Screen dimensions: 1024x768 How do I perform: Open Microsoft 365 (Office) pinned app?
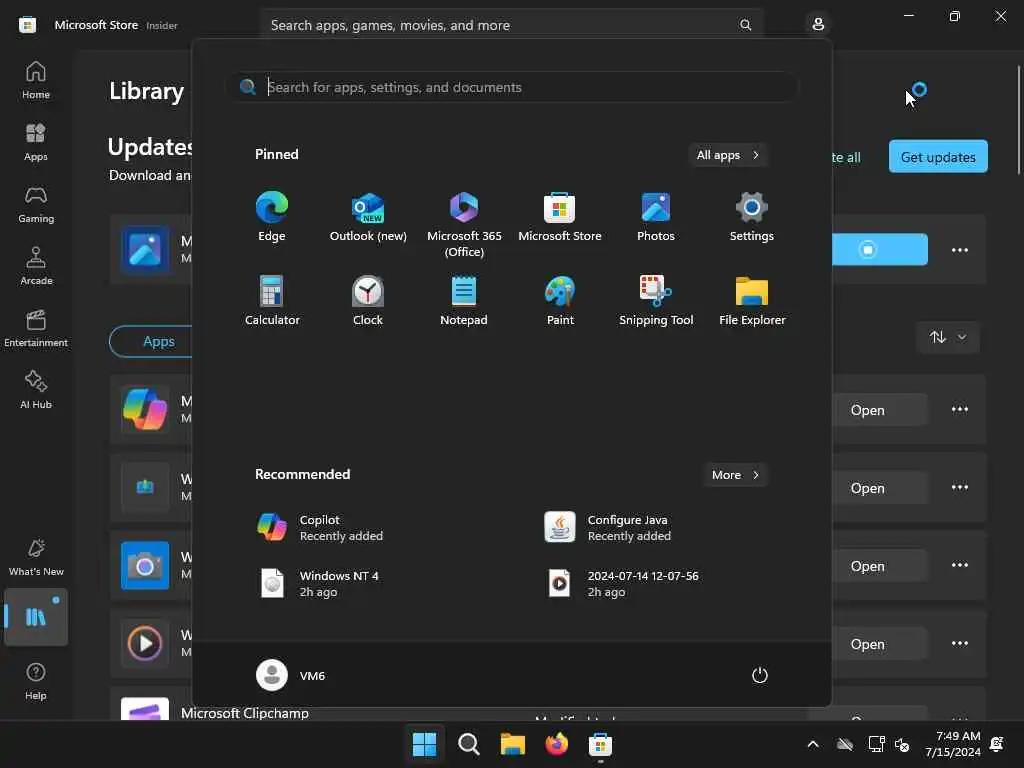(x=464, y=223)
